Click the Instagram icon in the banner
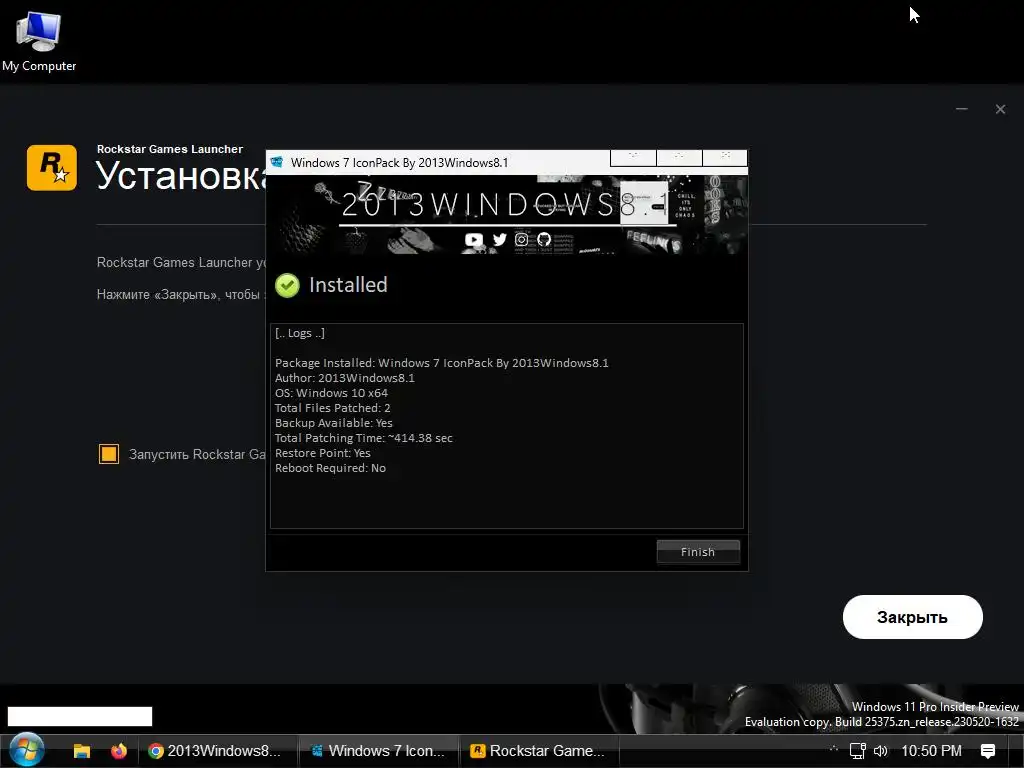This screenshot has height=768, width=1024. pyautogui.click(x=521, y=240)
